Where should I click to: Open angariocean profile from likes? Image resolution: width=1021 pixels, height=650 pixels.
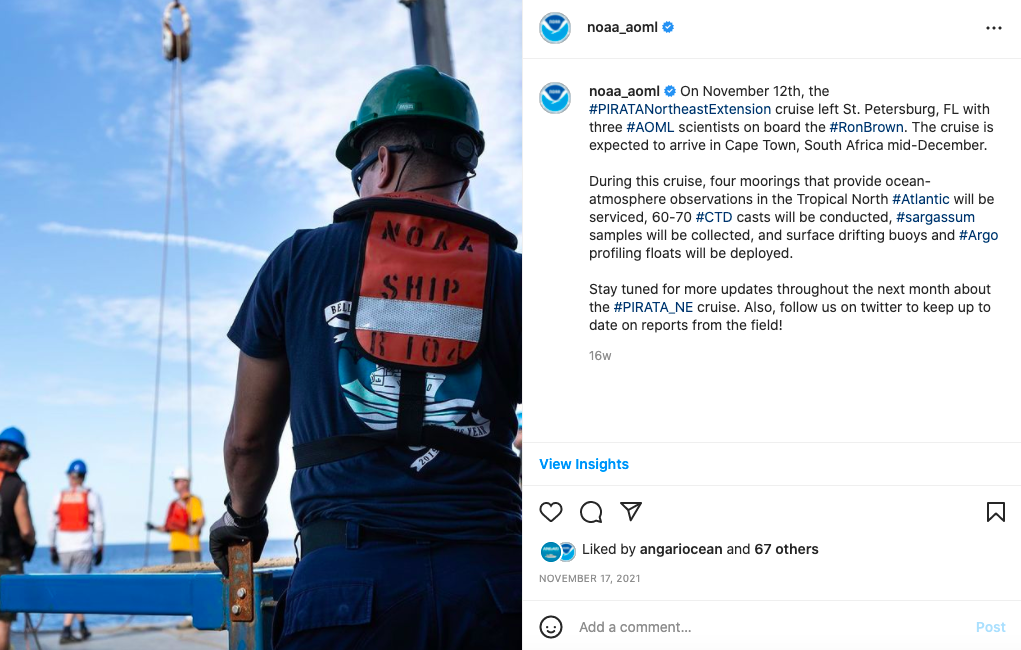[x=681, y=549]
